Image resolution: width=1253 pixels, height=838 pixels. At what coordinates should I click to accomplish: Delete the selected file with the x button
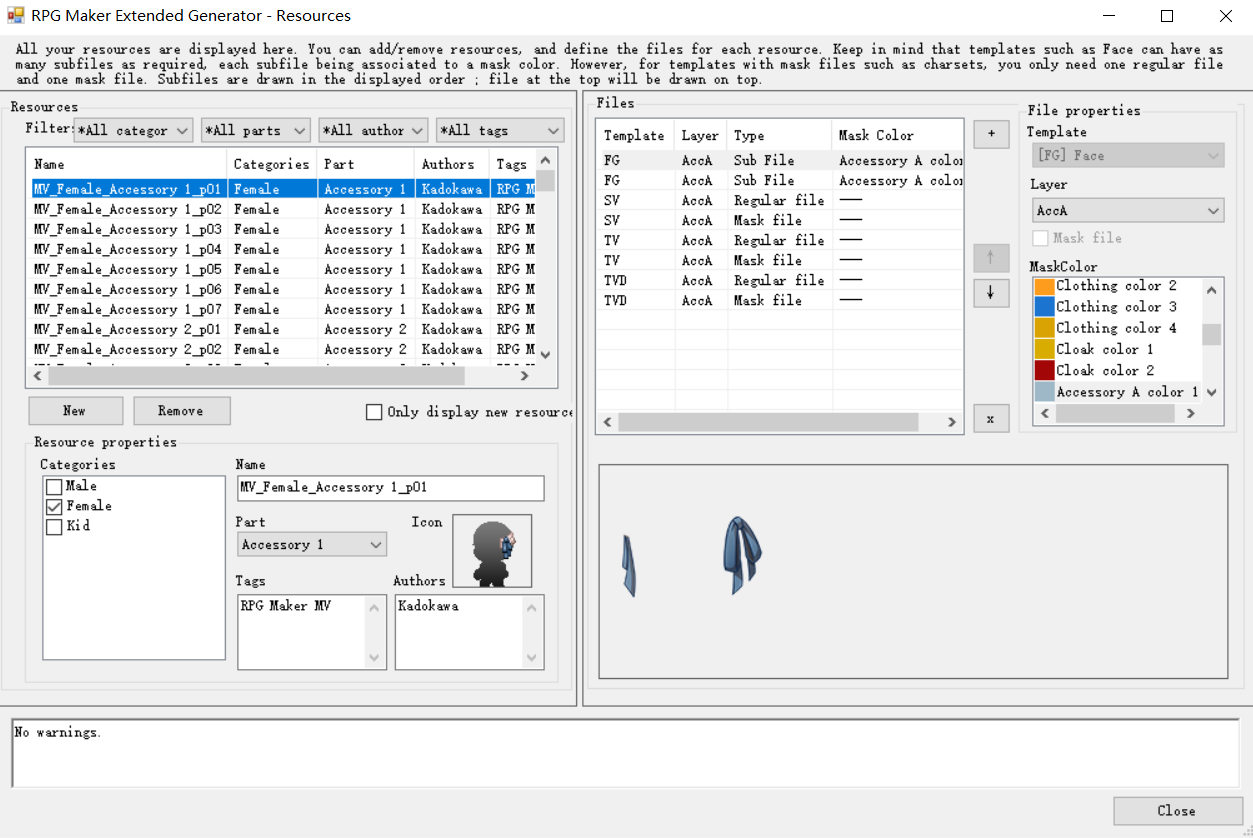click(x=991, y=418)
